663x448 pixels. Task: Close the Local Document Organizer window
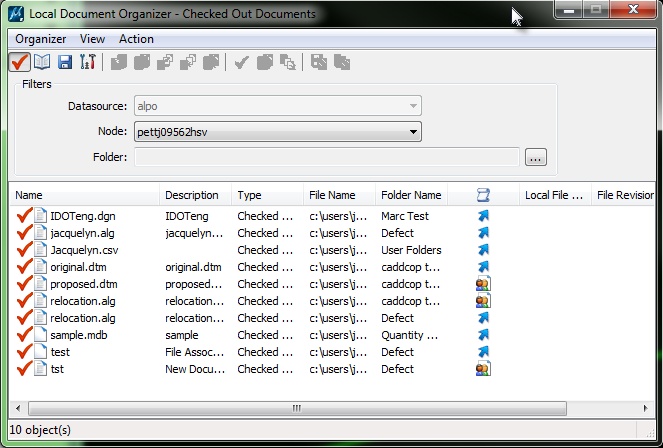click(633, 10)
